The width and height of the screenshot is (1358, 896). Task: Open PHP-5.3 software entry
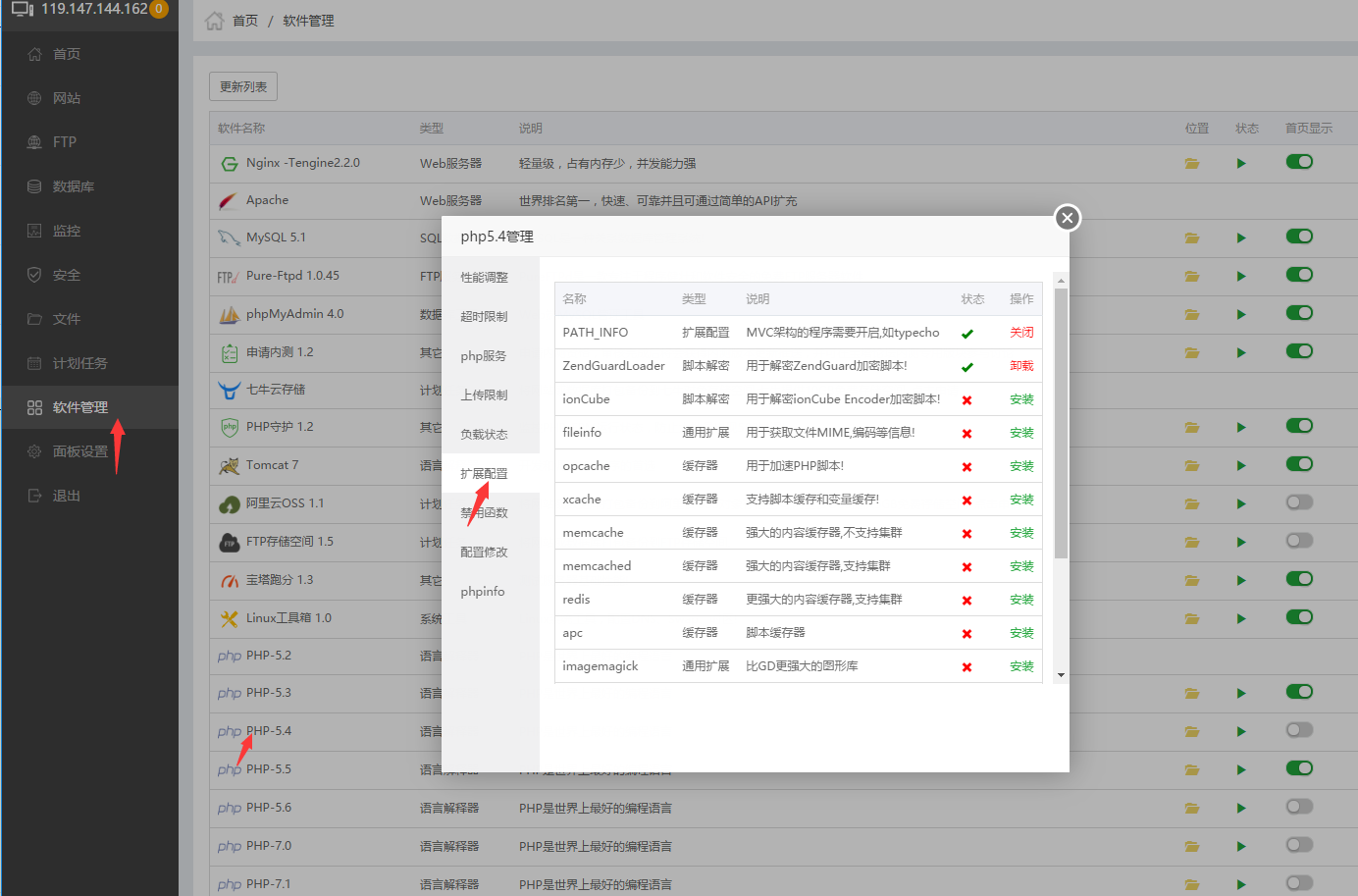(269, 693)
